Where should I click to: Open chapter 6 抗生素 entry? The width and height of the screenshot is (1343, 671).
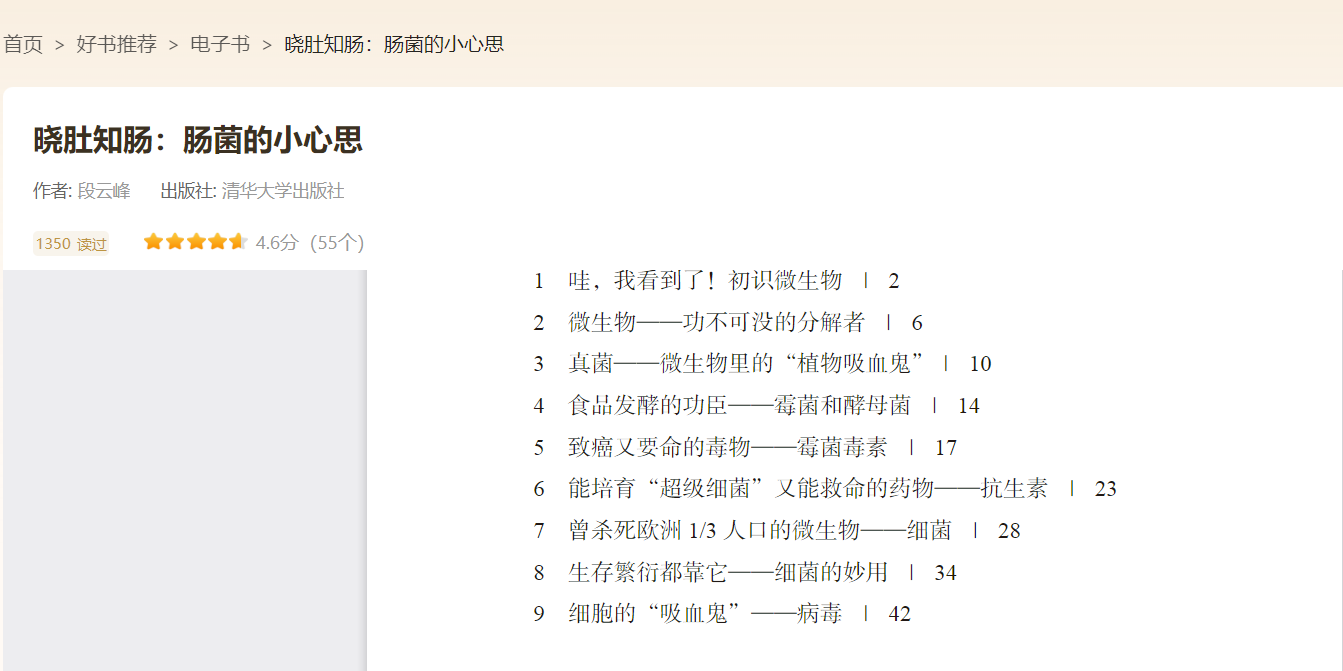[825, 489]
